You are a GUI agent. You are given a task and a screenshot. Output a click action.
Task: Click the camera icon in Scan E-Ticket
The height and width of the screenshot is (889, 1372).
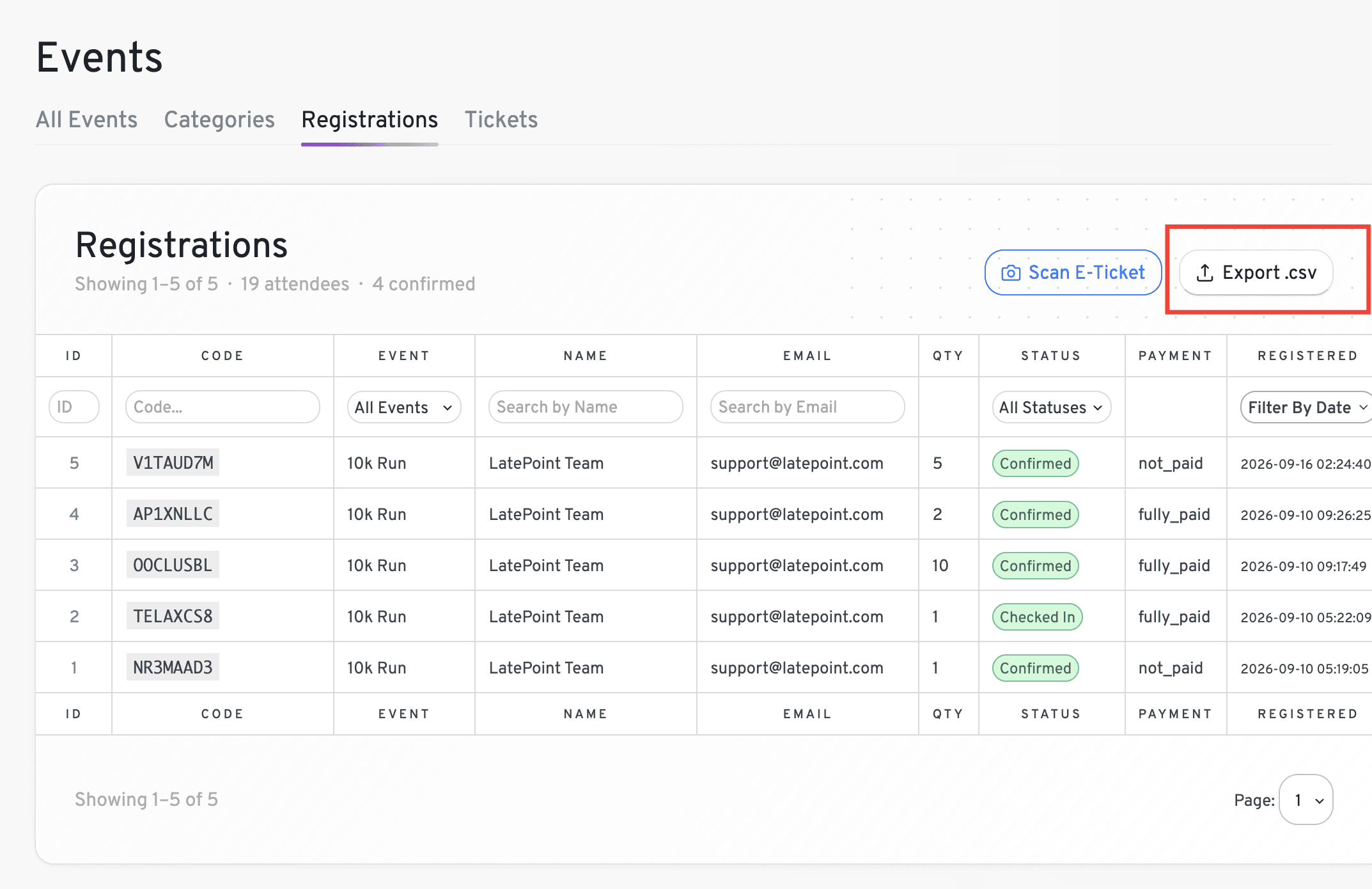click(x=1011, y=273)
